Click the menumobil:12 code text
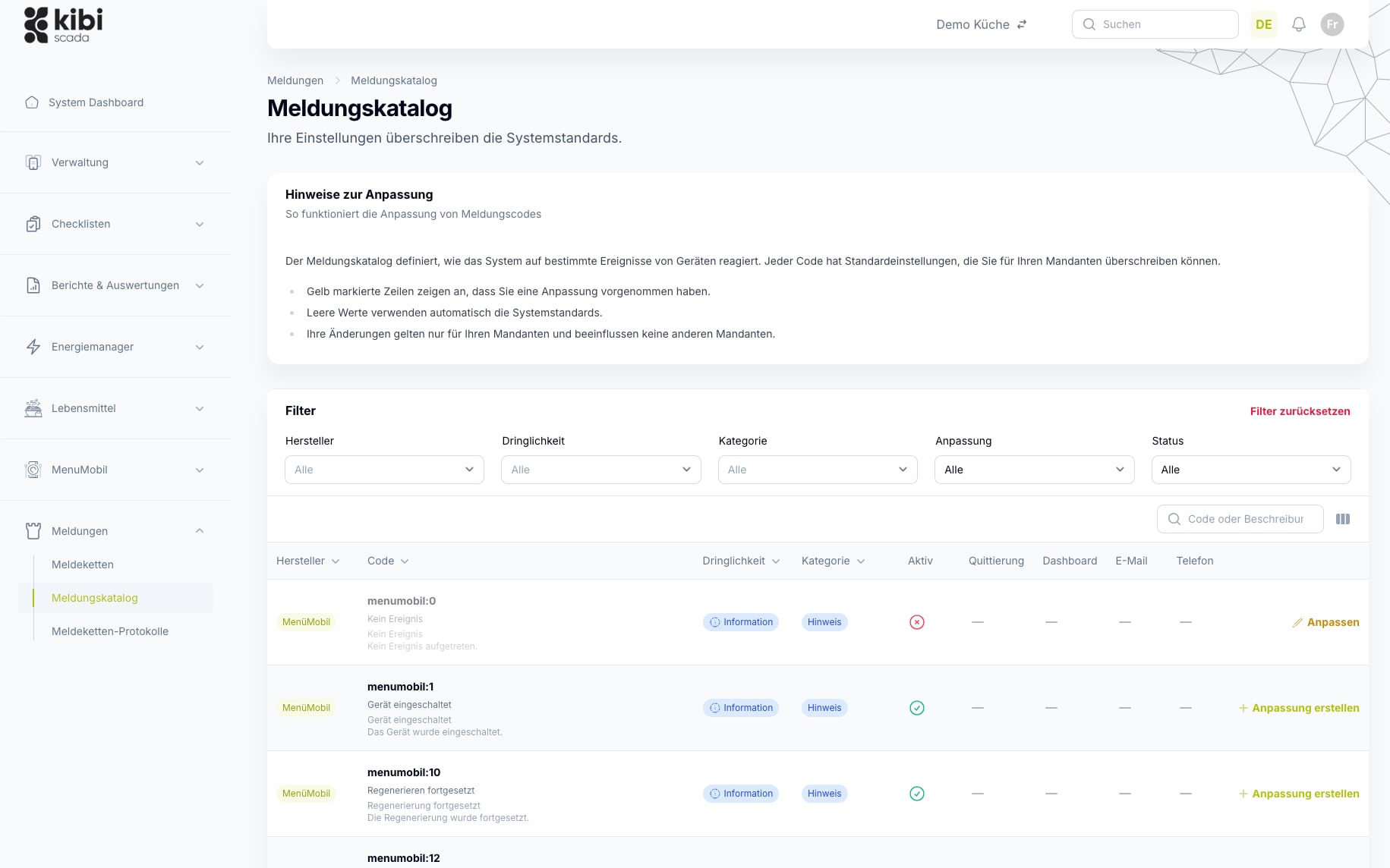Image resolution: width=1390 pixels, height=868 pixels. click(x=404, y=858)
